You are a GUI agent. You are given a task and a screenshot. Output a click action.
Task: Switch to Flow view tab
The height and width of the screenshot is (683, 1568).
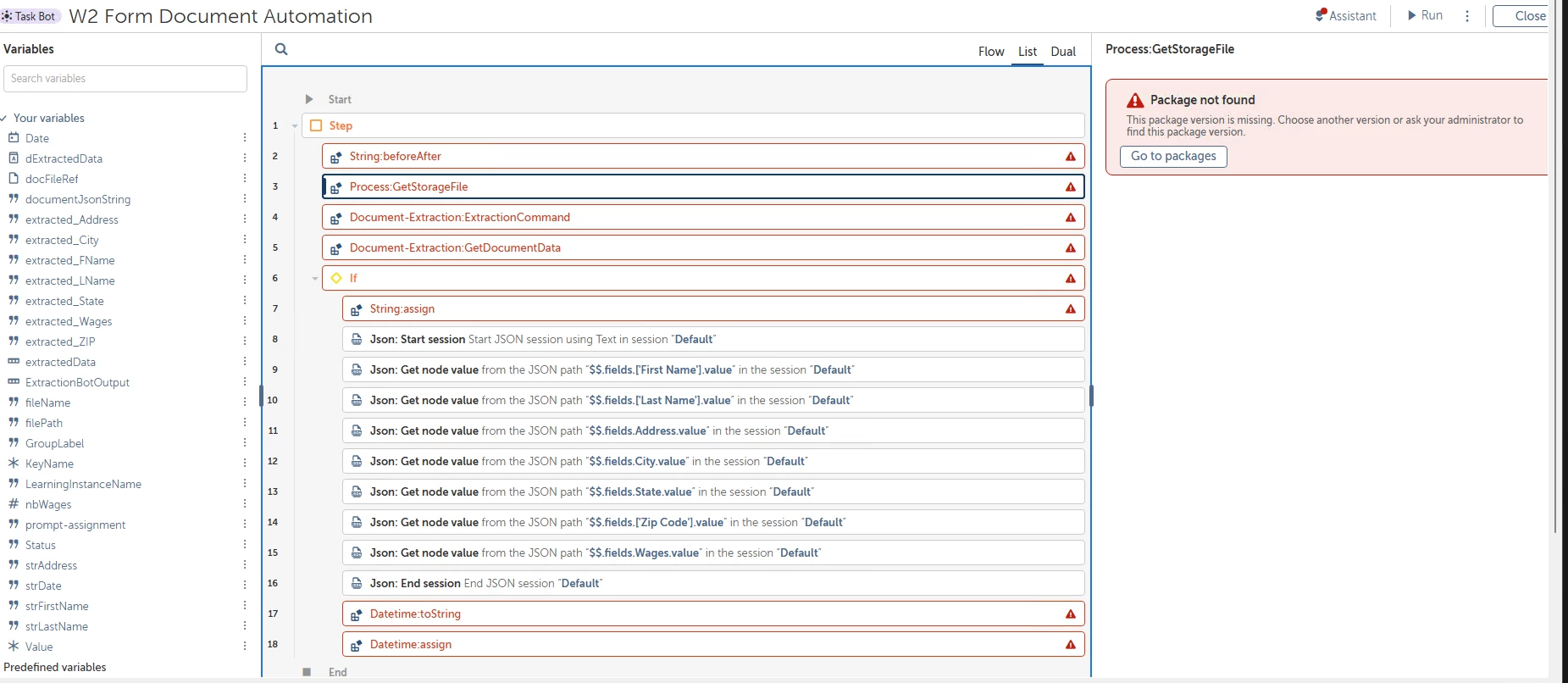pyautogui.click(x=991, y=52)
